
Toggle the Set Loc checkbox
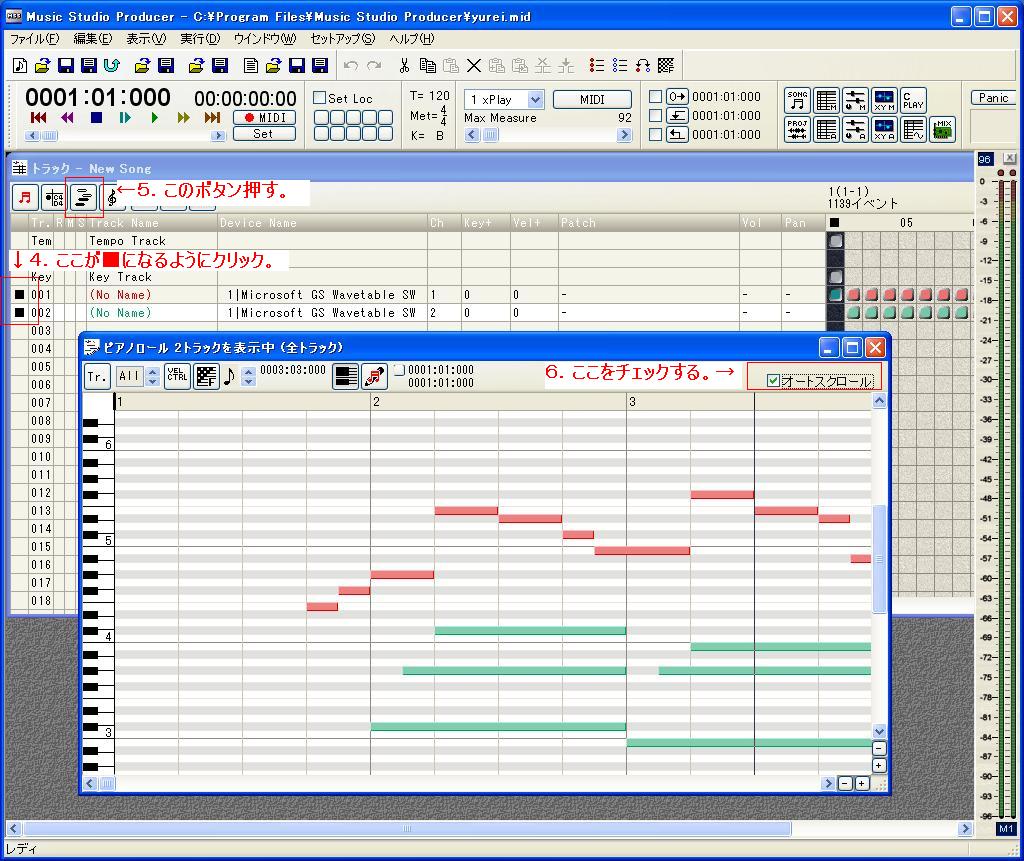pos(320,98)
